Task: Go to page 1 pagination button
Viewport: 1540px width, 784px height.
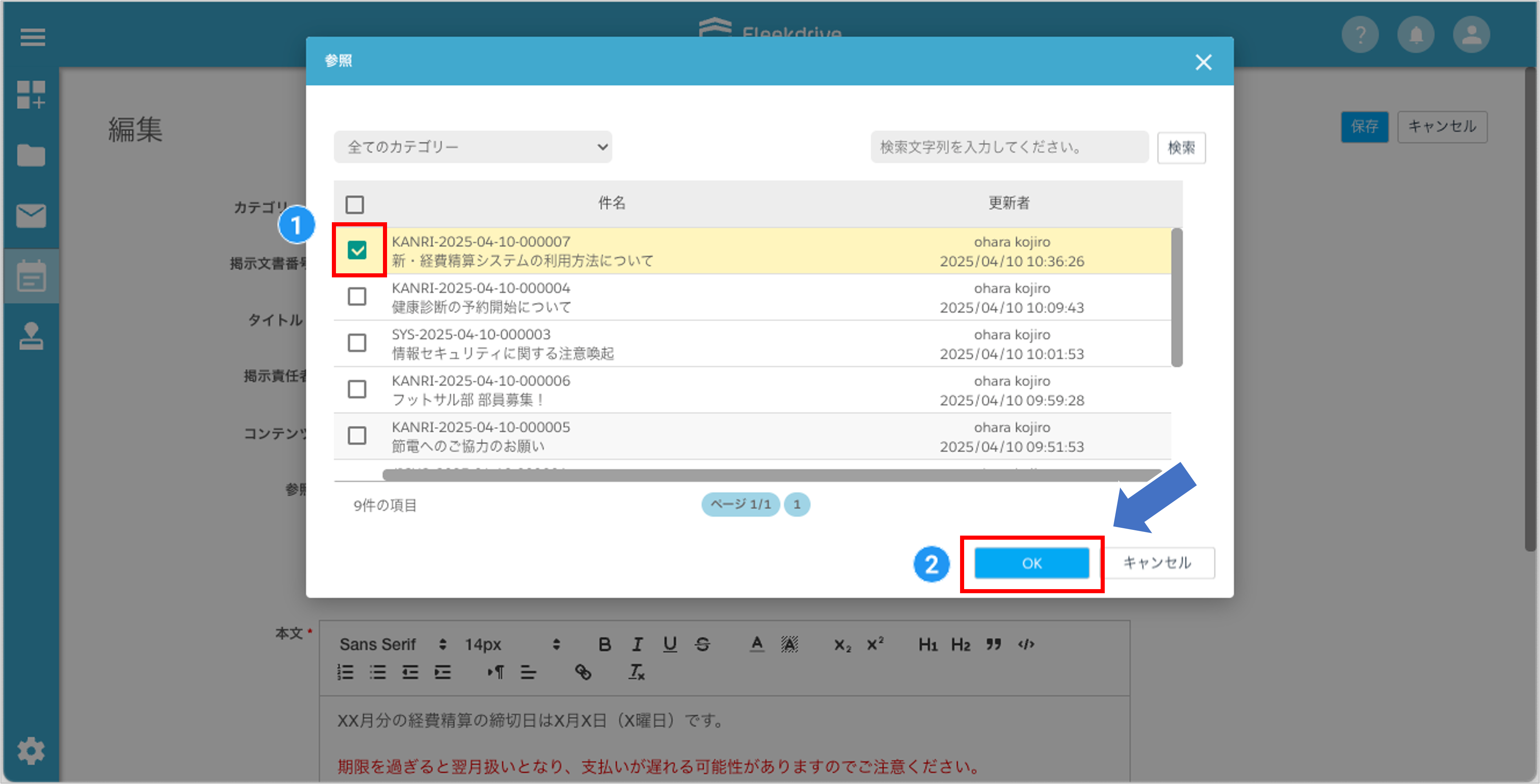Action: coord(797,504)
